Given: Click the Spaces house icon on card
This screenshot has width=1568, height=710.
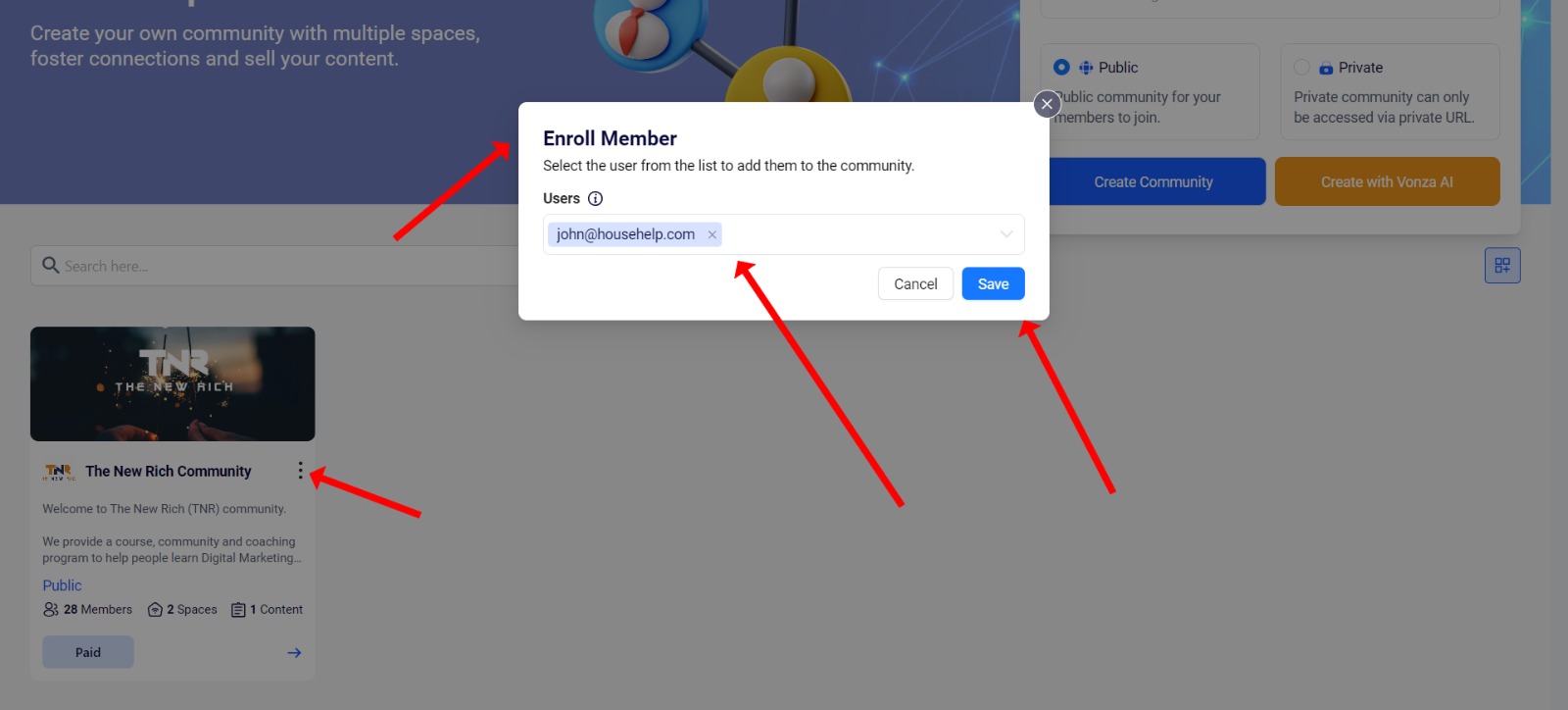Looking at the screenshot, I should point(155,610).
